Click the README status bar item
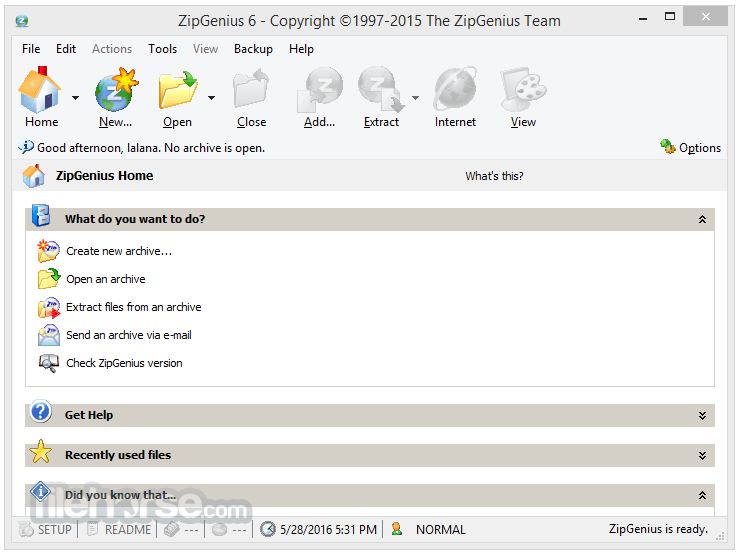The image size is (739, 554). click(119, 529)
